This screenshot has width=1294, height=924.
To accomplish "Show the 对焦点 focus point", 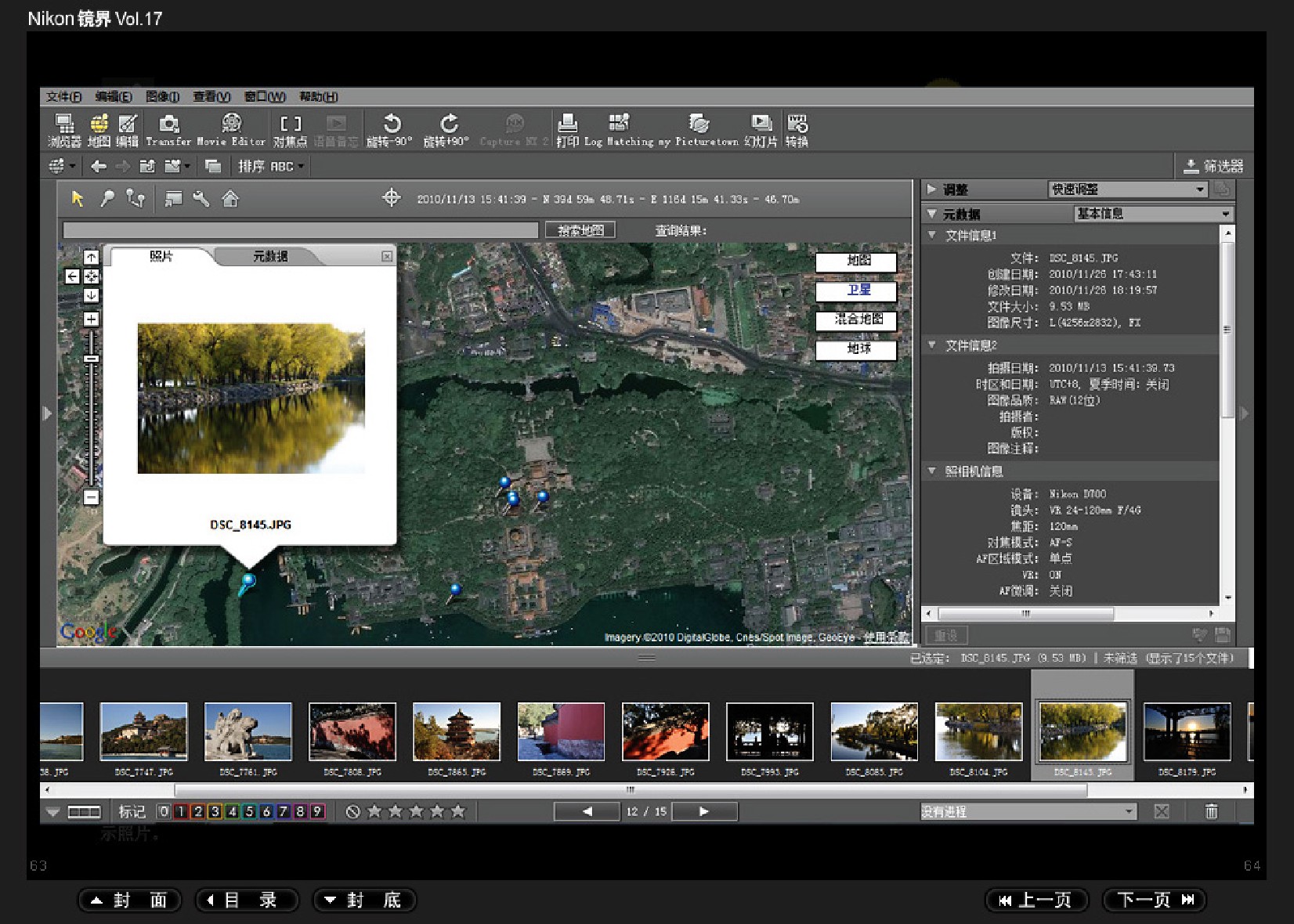I will (290, 130).
